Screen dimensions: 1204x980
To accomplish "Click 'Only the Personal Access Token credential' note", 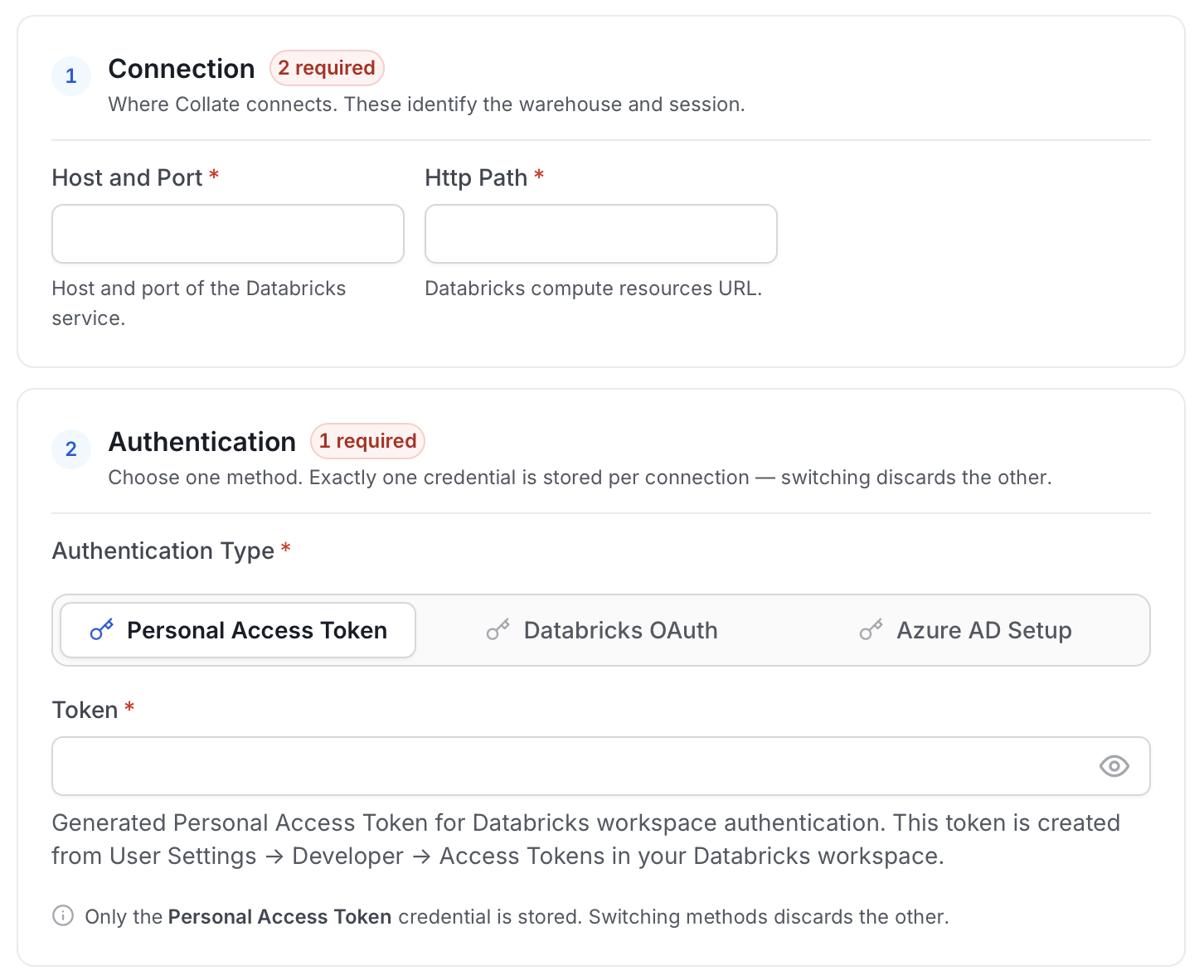I will tap(517, 916).
